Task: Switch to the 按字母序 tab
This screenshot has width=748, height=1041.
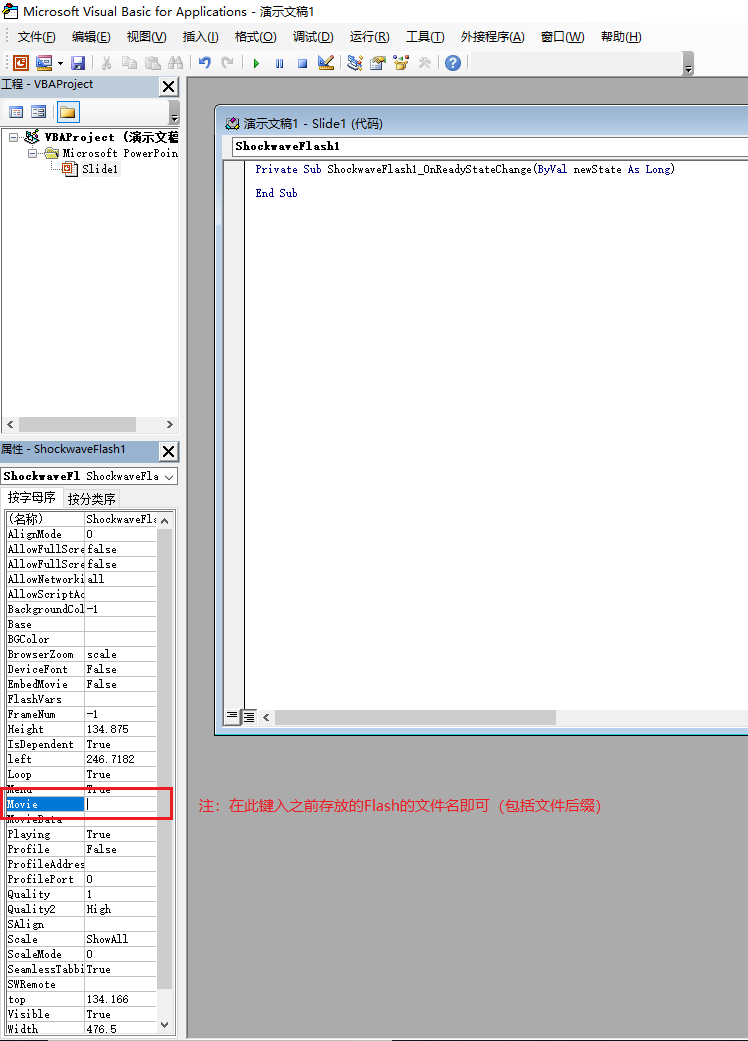Action: tap(32, 498)
